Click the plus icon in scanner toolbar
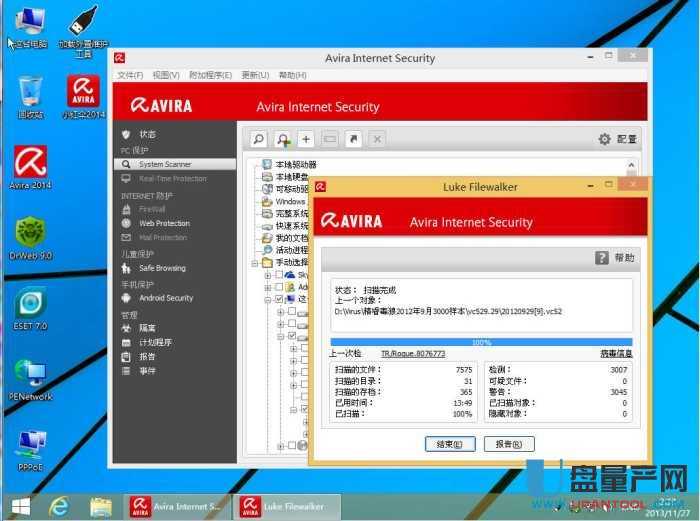The height and width of the screenshot is (521, 700). coord(306,139)
